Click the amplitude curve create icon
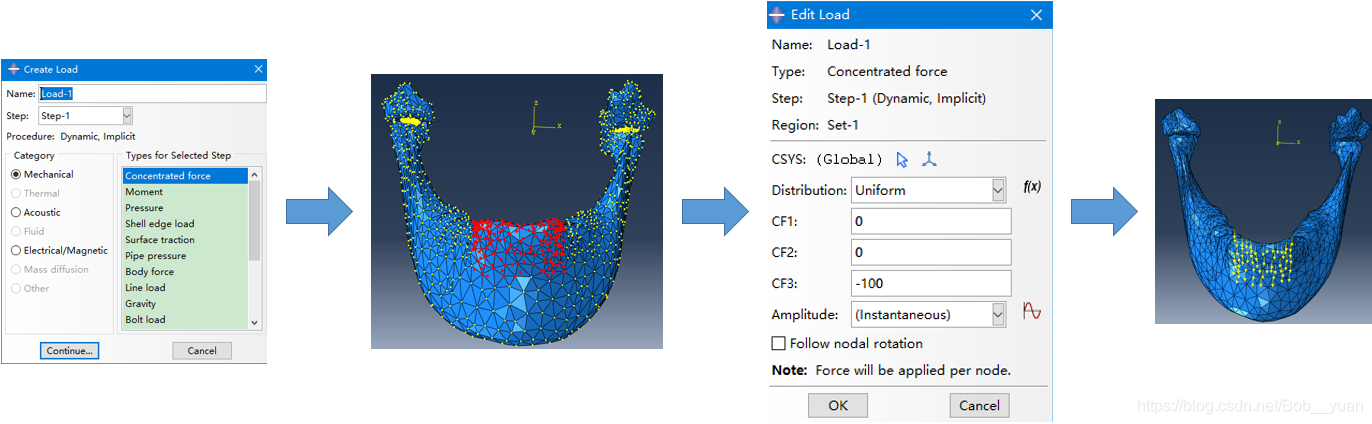This screenshot has width=1372, height=424. pyautogui.click(x=1032, y=312)
